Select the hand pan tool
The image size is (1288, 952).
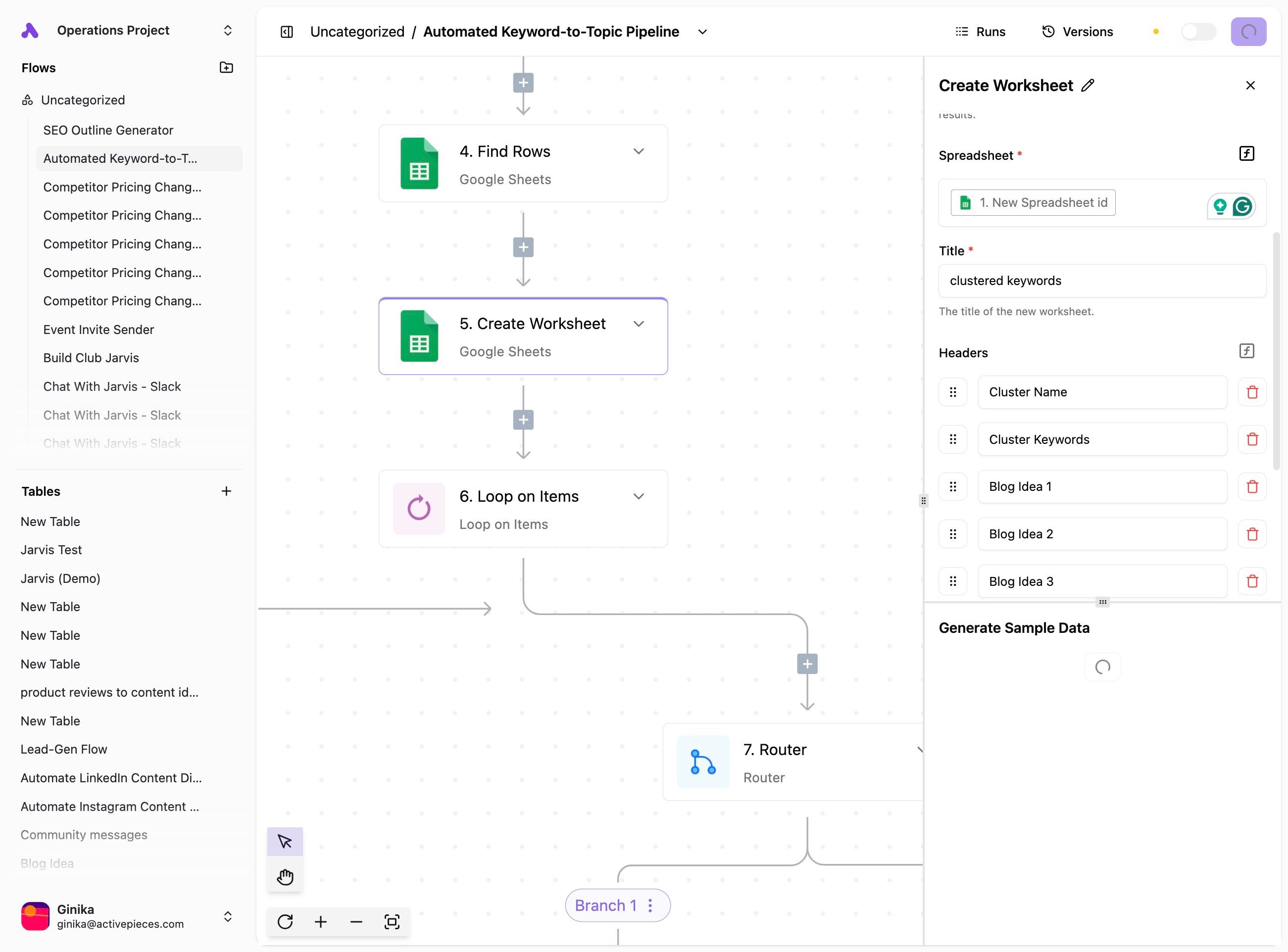pos(285,876)
